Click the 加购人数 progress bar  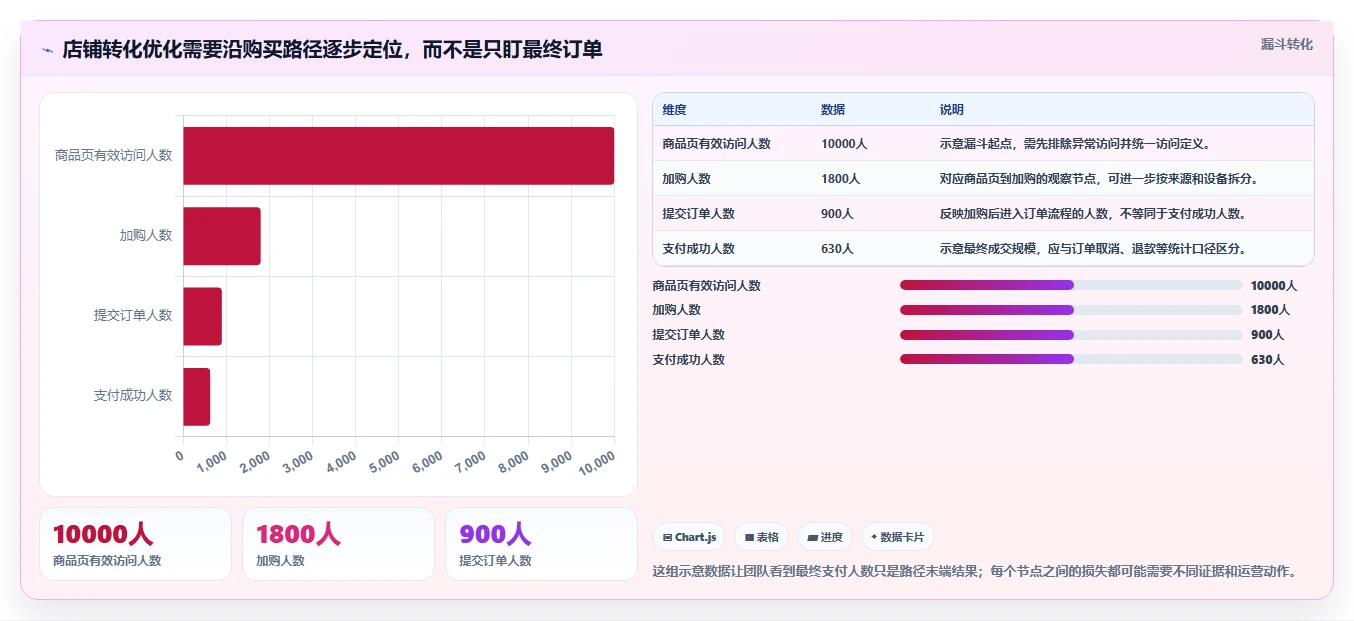(x=1071, y=310)
